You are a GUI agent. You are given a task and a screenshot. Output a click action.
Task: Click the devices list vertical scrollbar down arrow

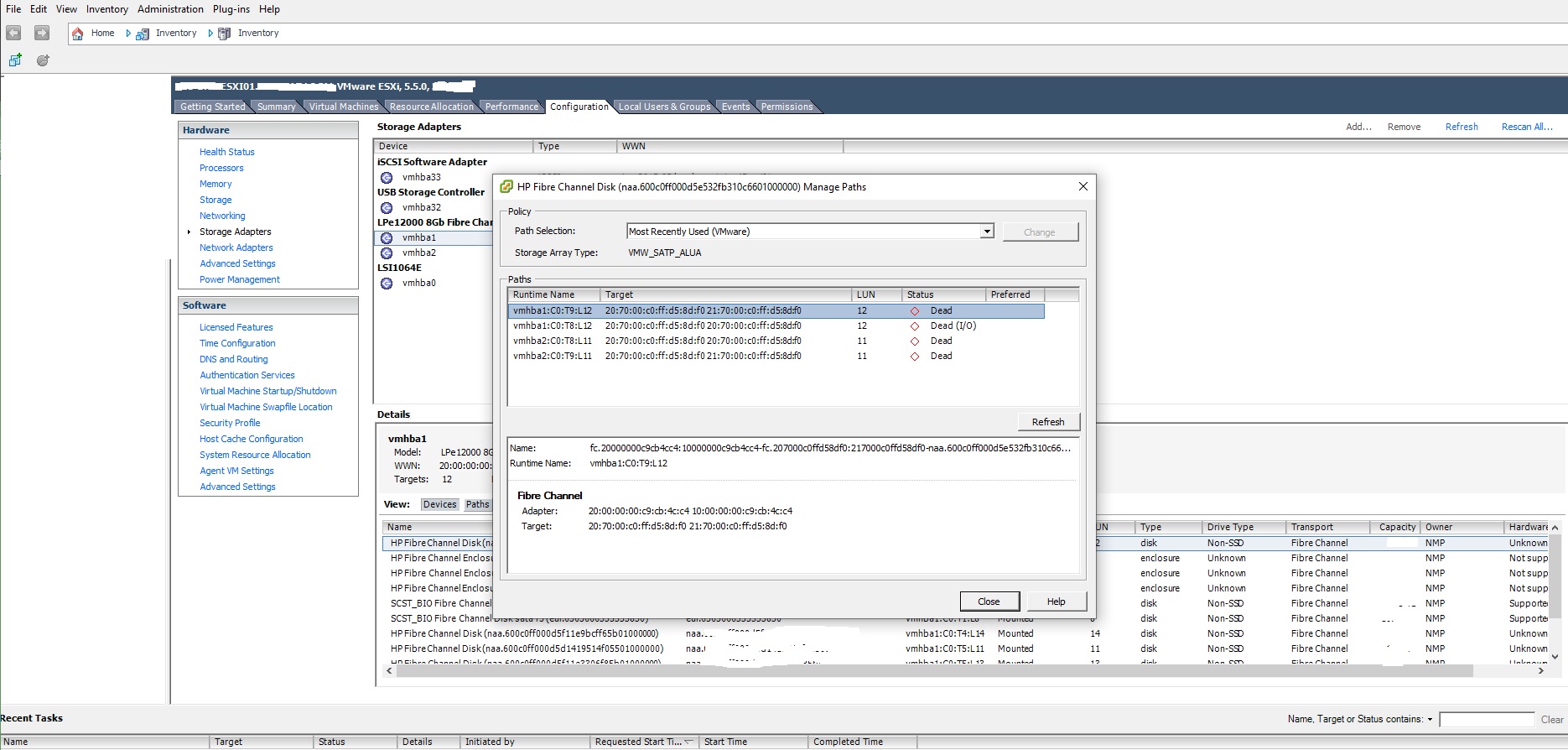pos(1555,657)
